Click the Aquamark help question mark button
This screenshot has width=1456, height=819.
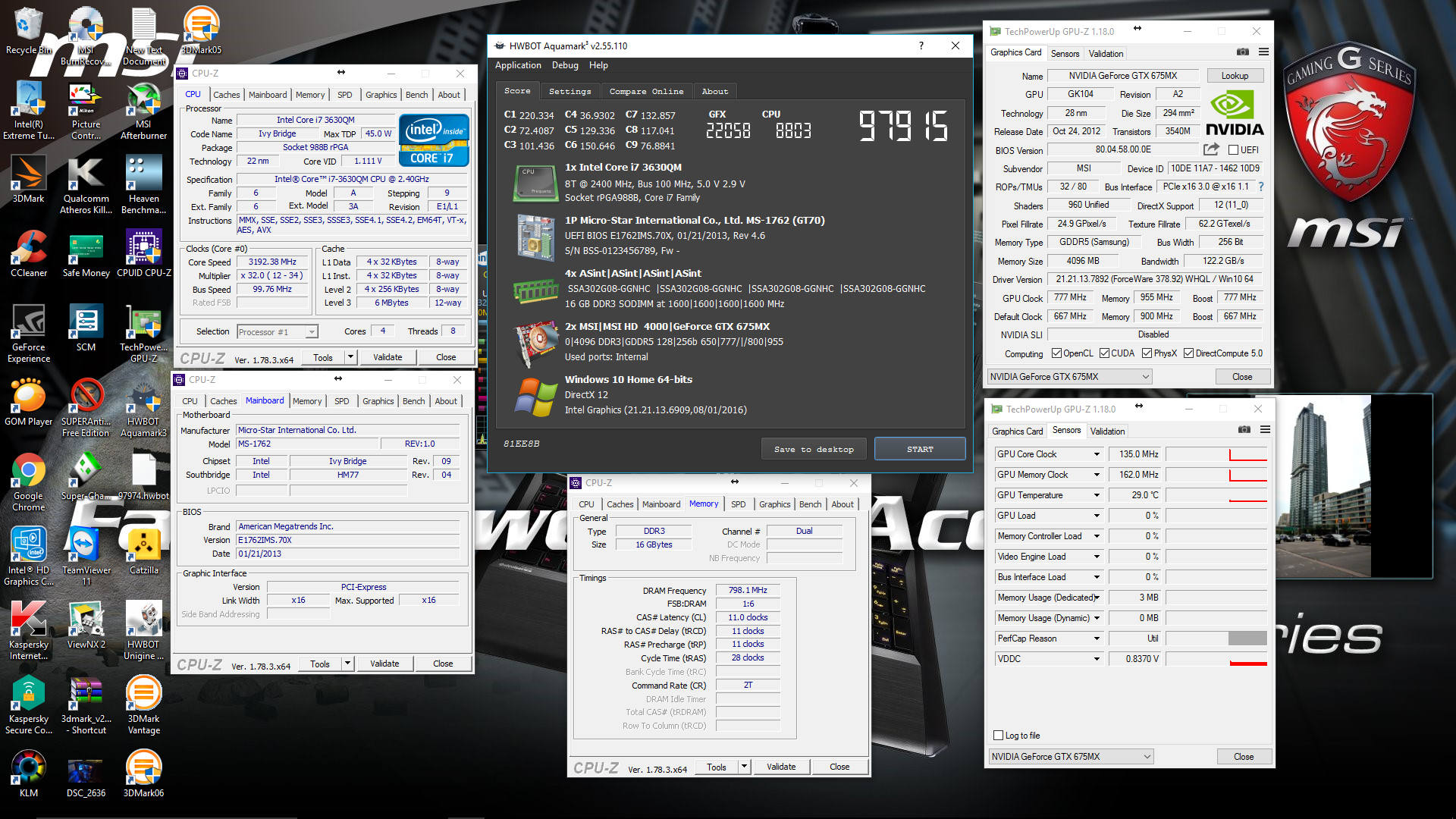[921, 45]
